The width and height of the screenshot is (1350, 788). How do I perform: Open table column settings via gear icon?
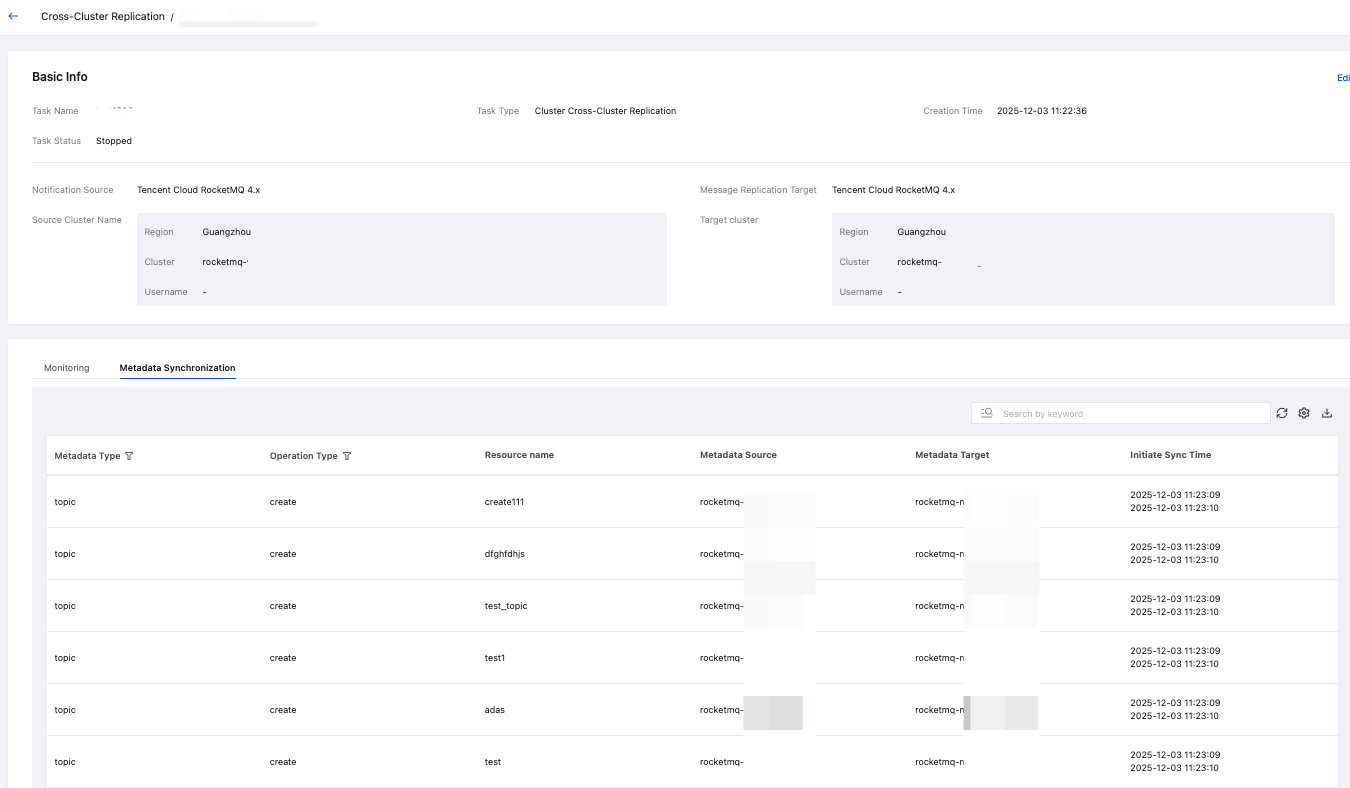click(1304, 413)
